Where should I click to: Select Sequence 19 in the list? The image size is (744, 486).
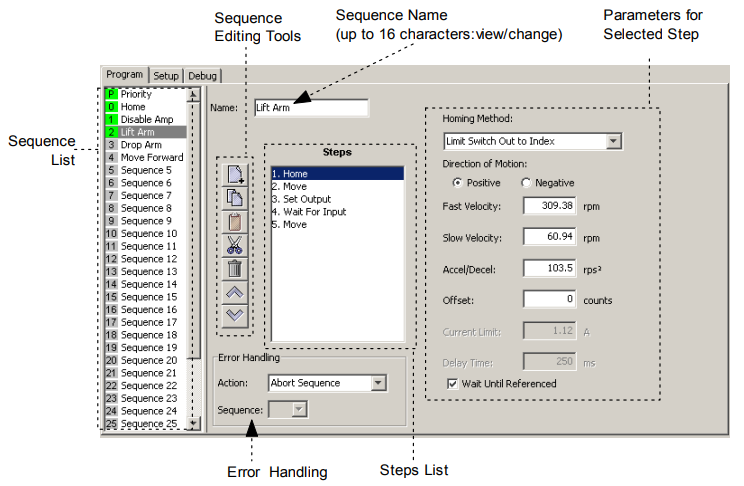click(x=146, y=347)
